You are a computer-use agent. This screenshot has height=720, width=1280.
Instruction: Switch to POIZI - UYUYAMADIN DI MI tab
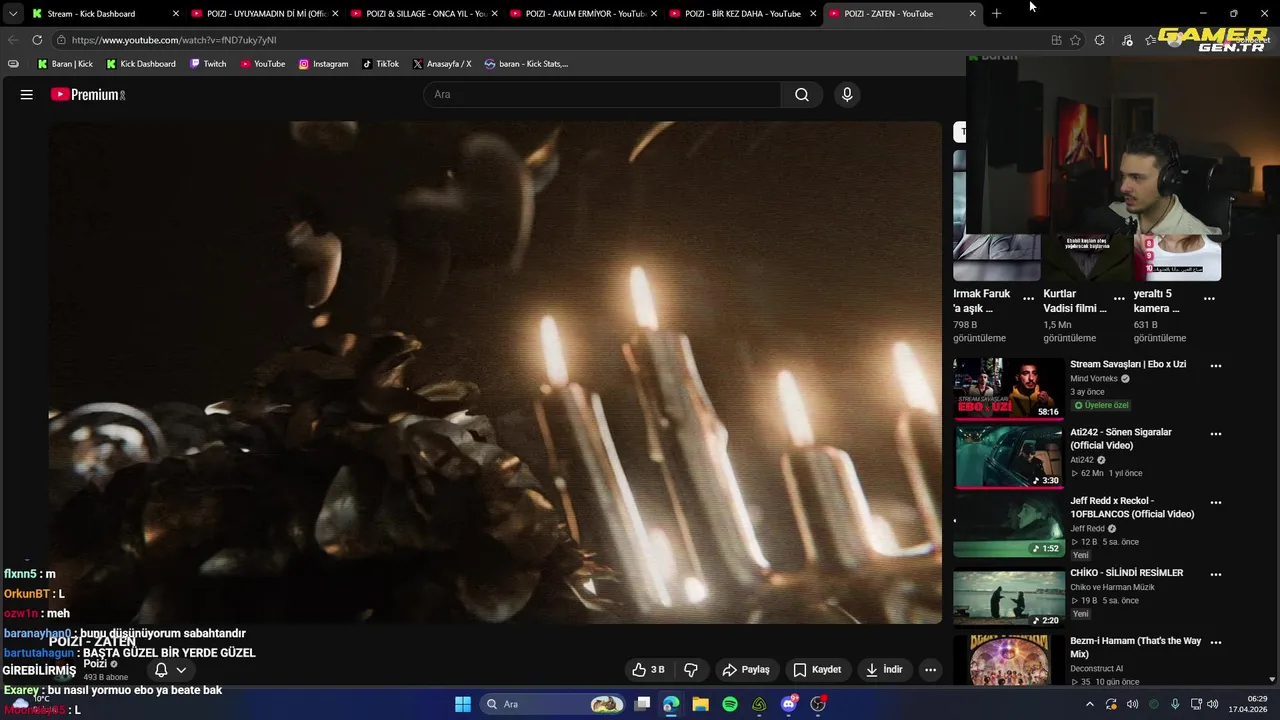click(x=265, y=14)
